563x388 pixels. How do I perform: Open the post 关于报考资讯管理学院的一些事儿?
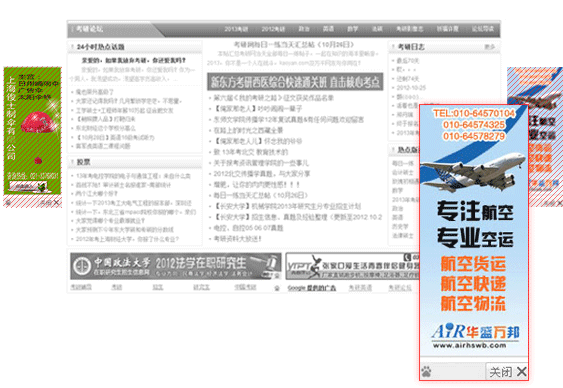click(x=261, y=163)
